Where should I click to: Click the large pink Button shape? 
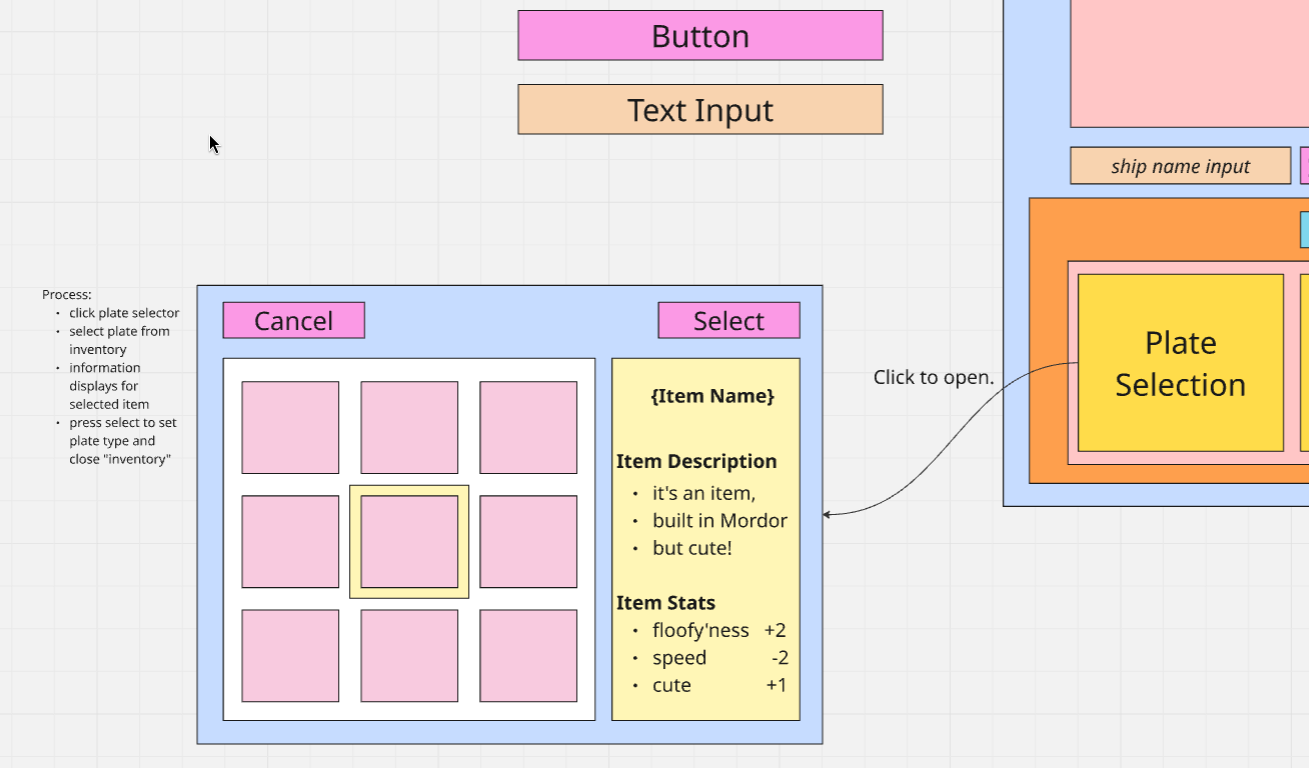[x=700, y=36]
